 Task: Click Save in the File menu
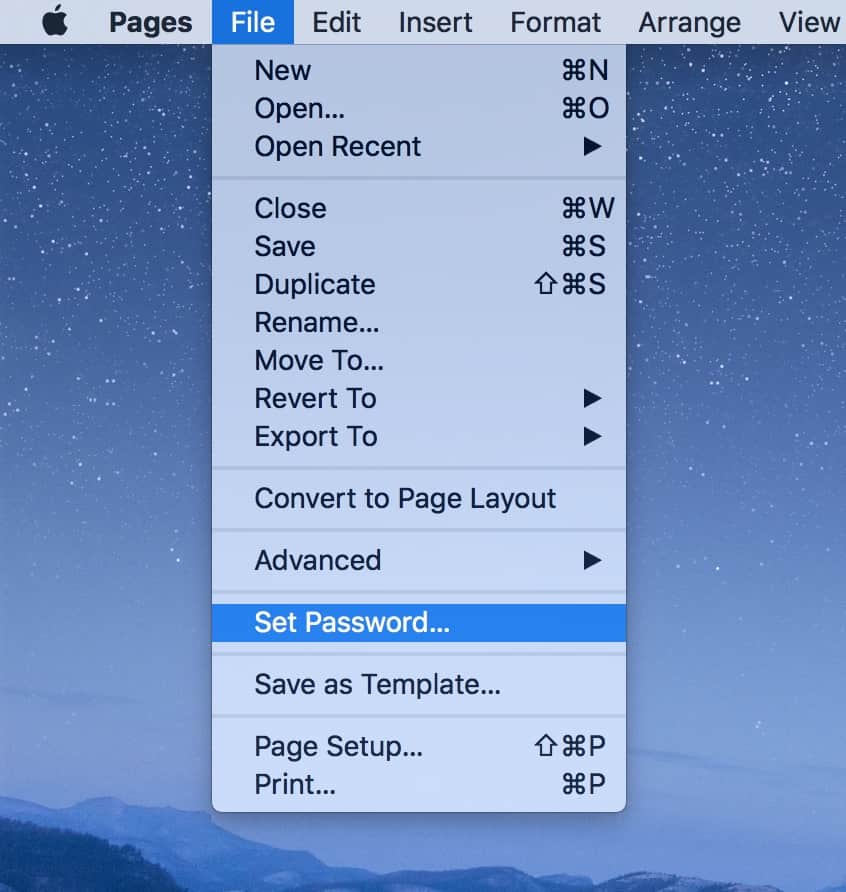285,247
